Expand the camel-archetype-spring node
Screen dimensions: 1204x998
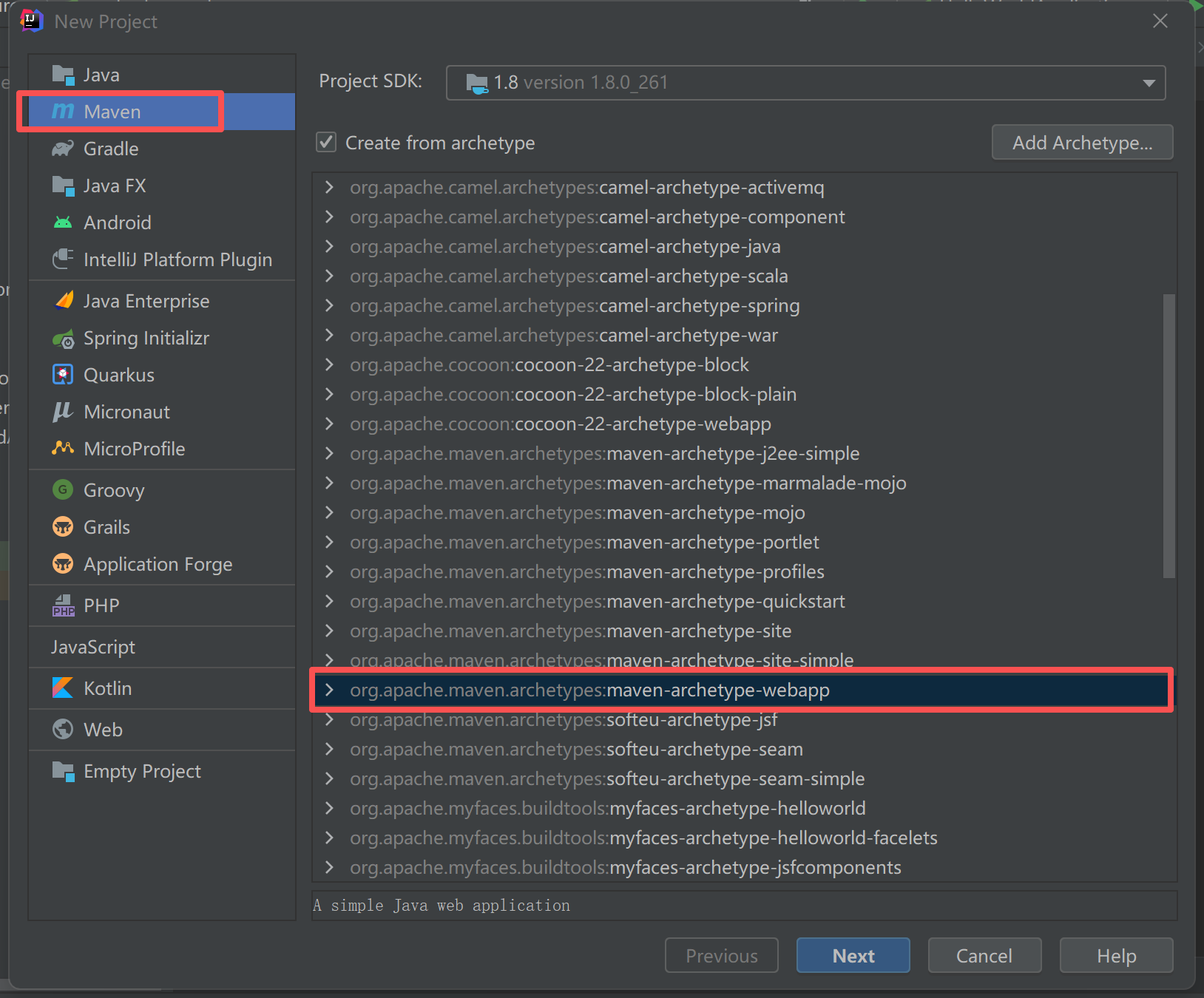[330, 305]
